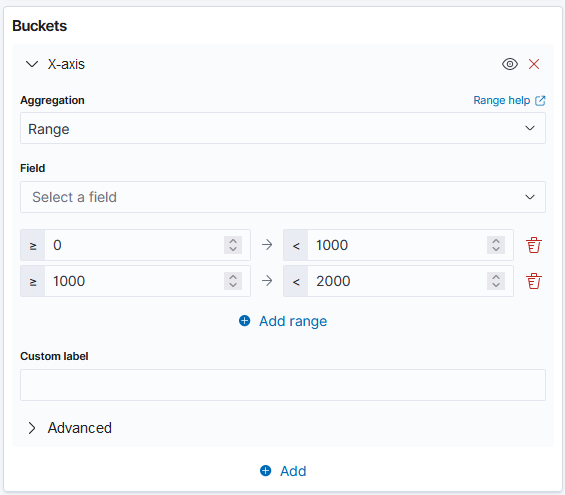The height and width of the screenshot is (495, 565).
Task: Toggle X-axis bucket visibility eye icon
Action: [510, 64]
